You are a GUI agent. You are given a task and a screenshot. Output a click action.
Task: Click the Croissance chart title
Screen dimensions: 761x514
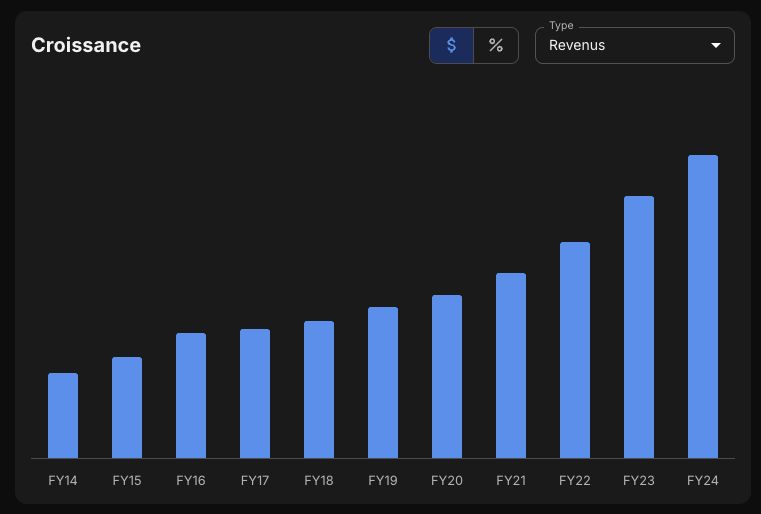(x=86, y=45)
